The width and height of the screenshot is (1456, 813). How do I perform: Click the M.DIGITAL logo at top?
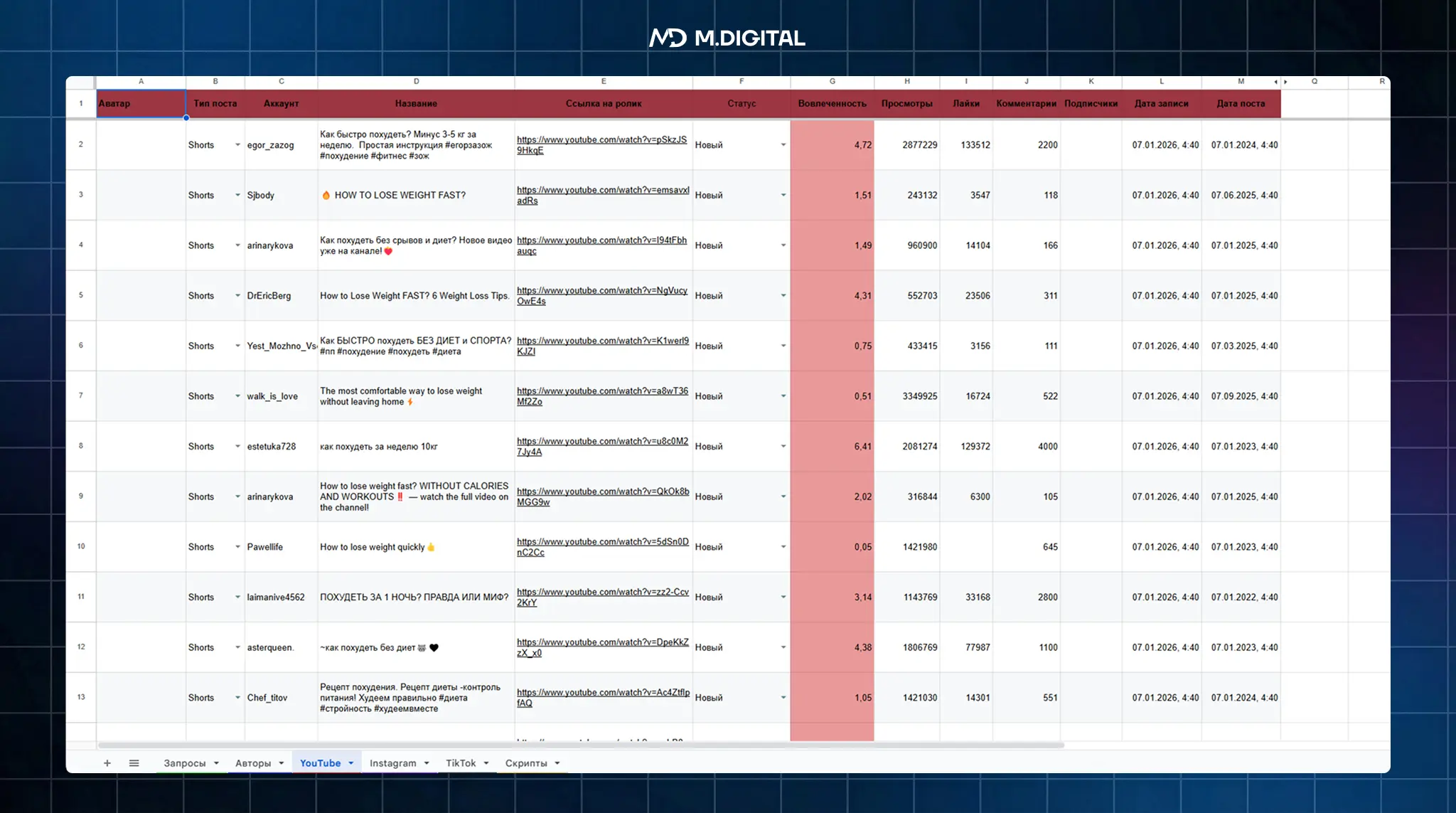click(727, 38)
